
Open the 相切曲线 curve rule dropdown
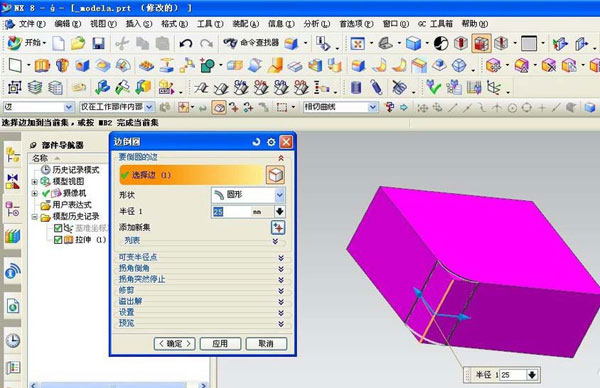click(340, 107)
